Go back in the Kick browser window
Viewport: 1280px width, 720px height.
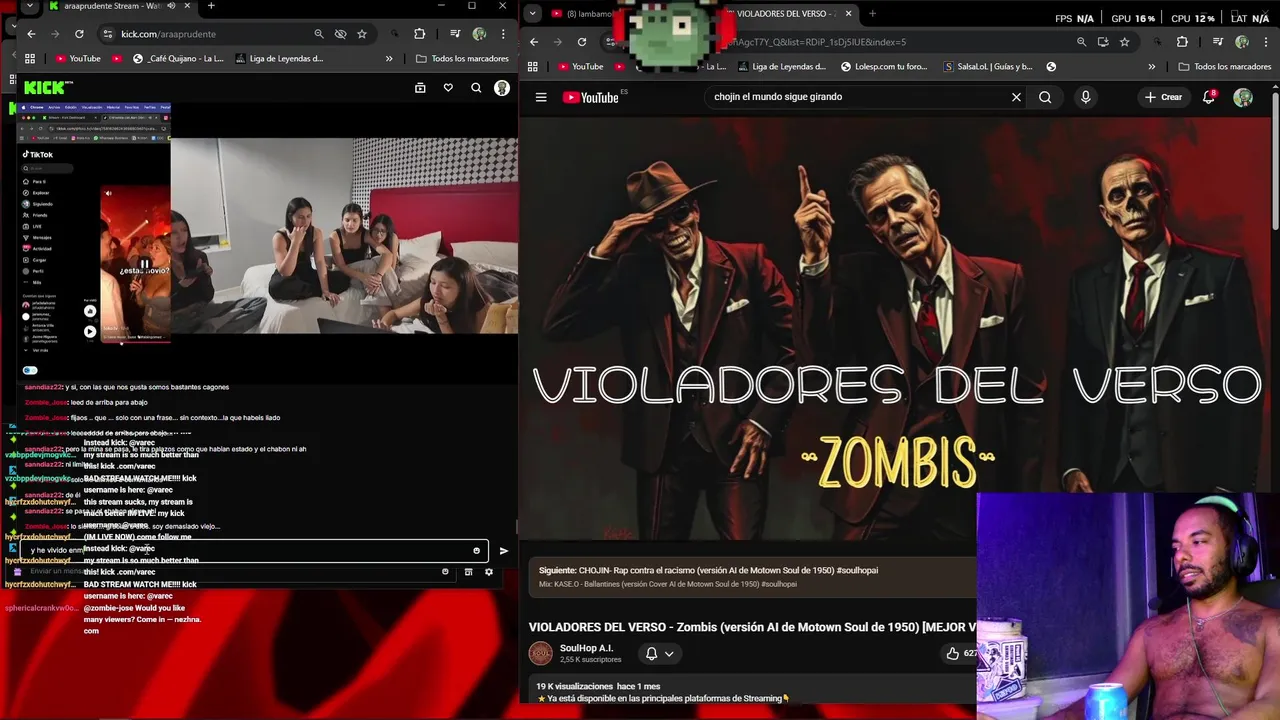pyautogui.click(x=32, y=34)
